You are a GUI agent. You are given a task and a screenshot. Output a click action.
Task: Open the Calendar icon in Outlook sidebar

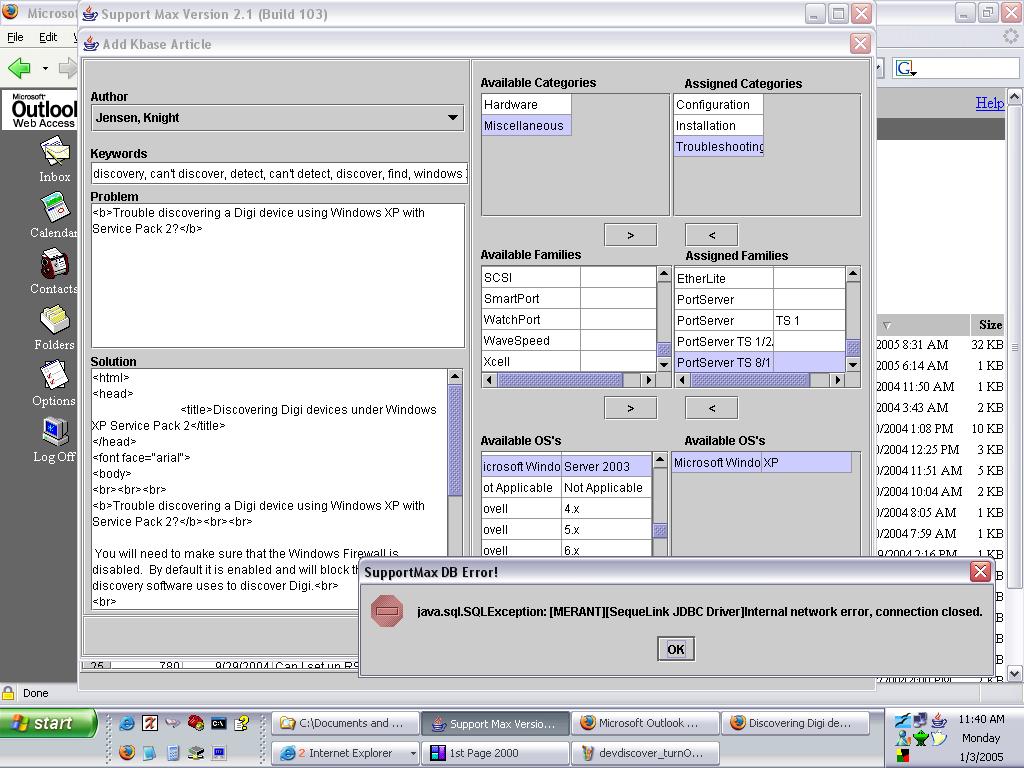55,208
